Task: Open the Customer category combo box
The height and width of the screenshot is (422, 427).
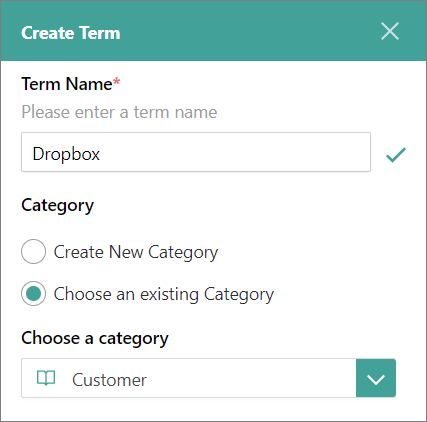Action: (209, 378)
